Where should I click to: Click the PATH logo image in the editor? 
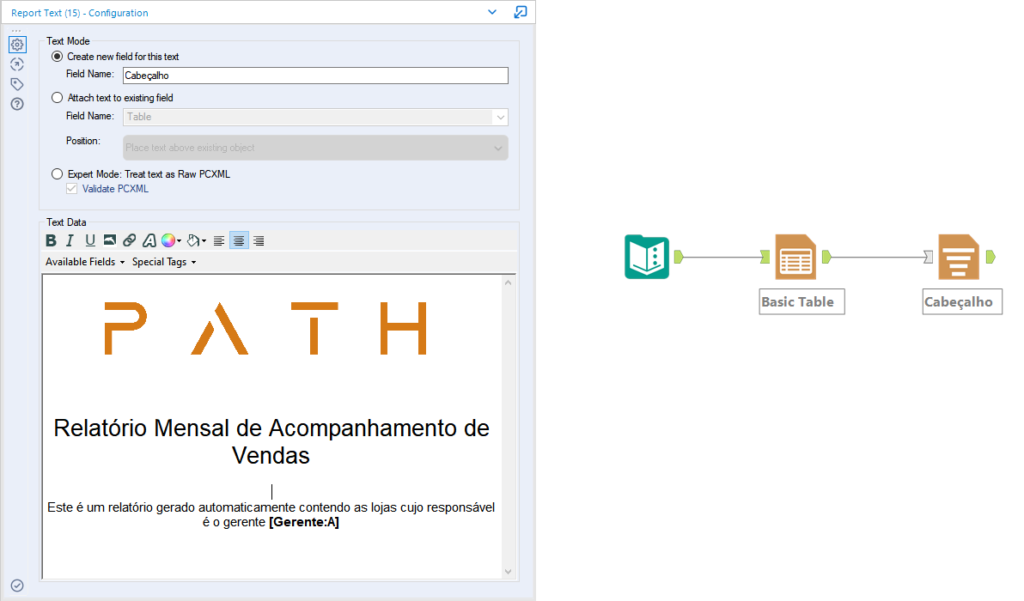point(265,328)
